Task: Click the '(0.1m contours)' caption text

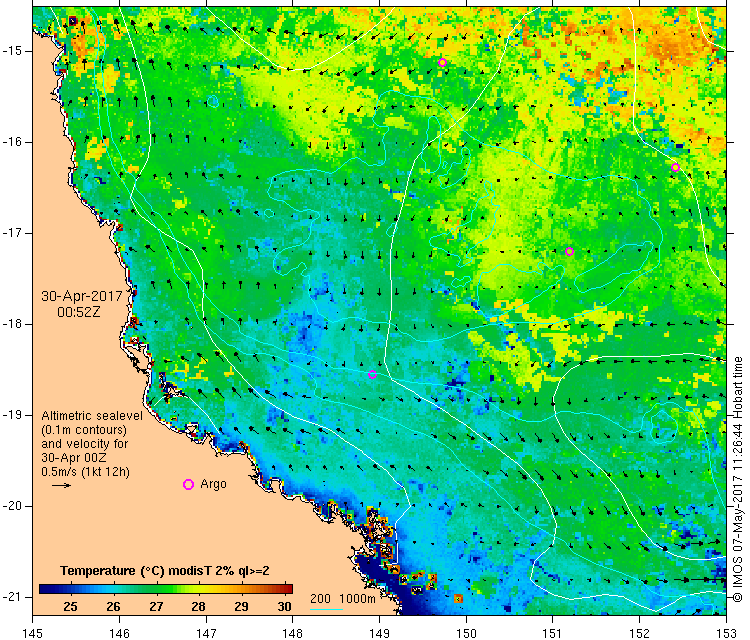Action: 84,430
